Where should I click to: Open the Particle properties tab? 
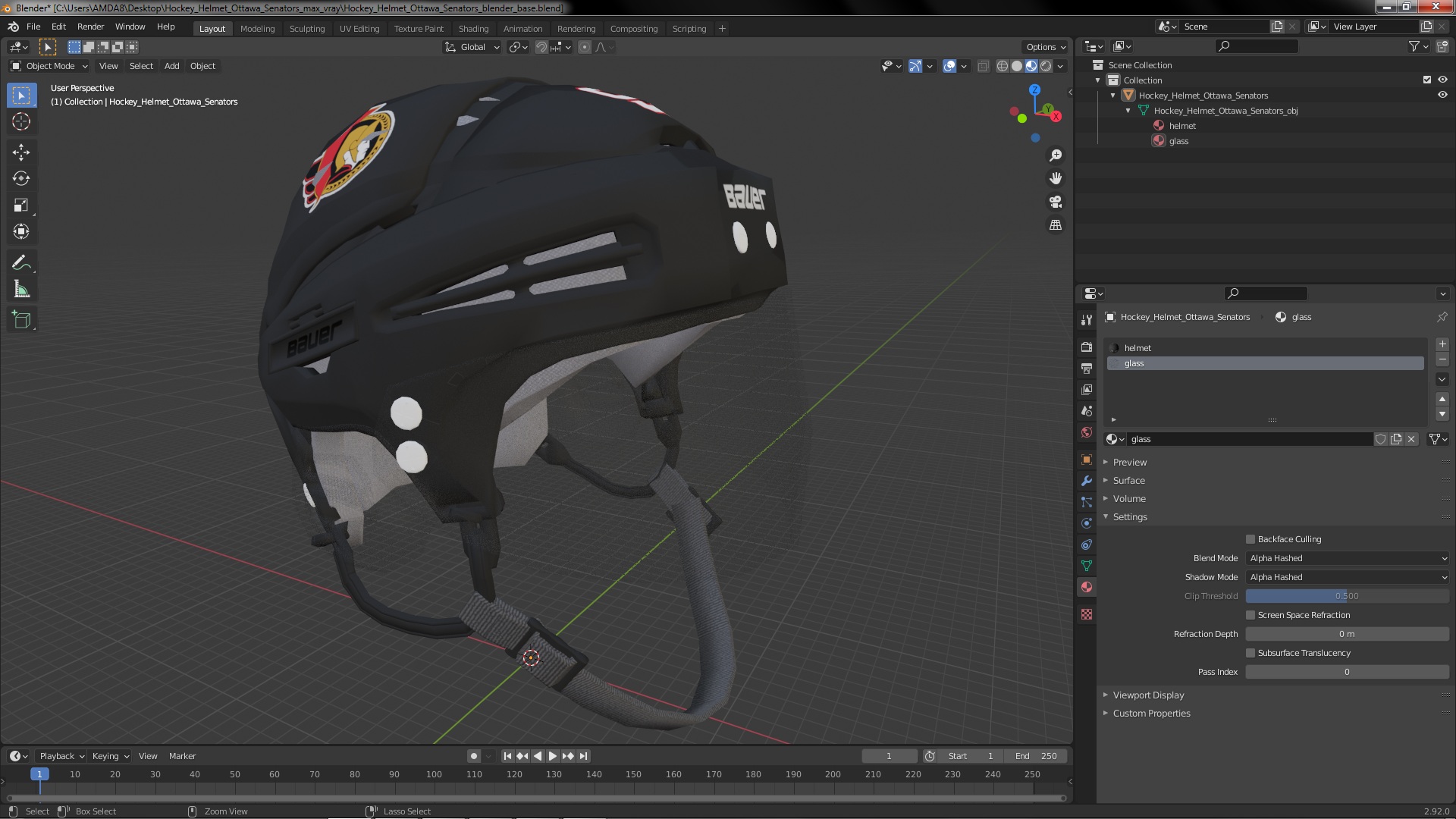[x=1087, y=502]
